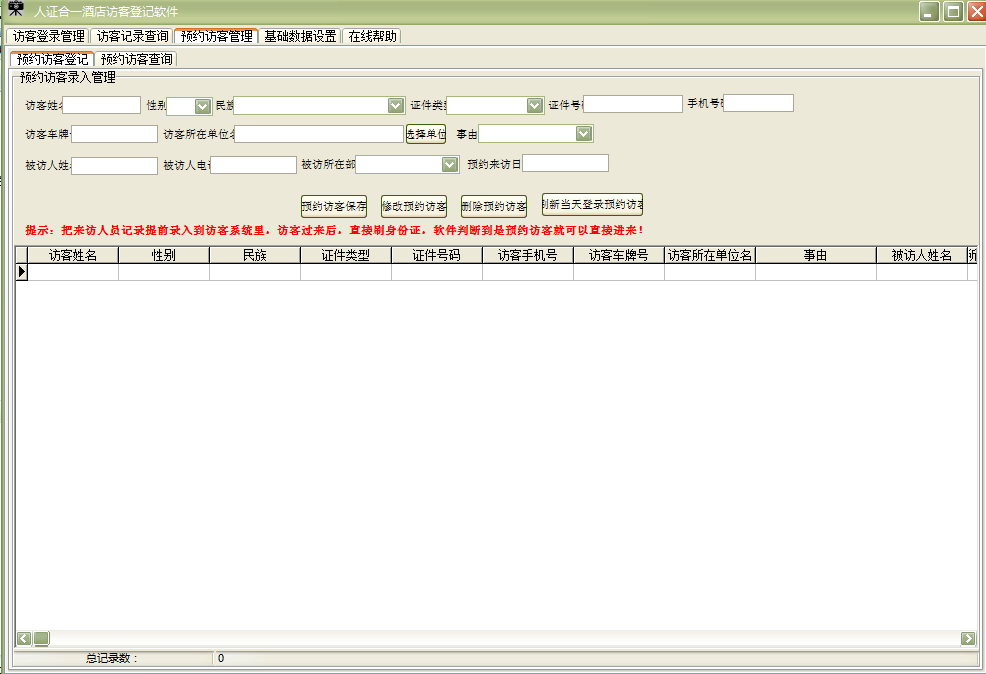The width and height of the screenshot is (986, 674).
Task: Click the 刷新当天登录预约访客 button
Action: click(x=592, y=204)
